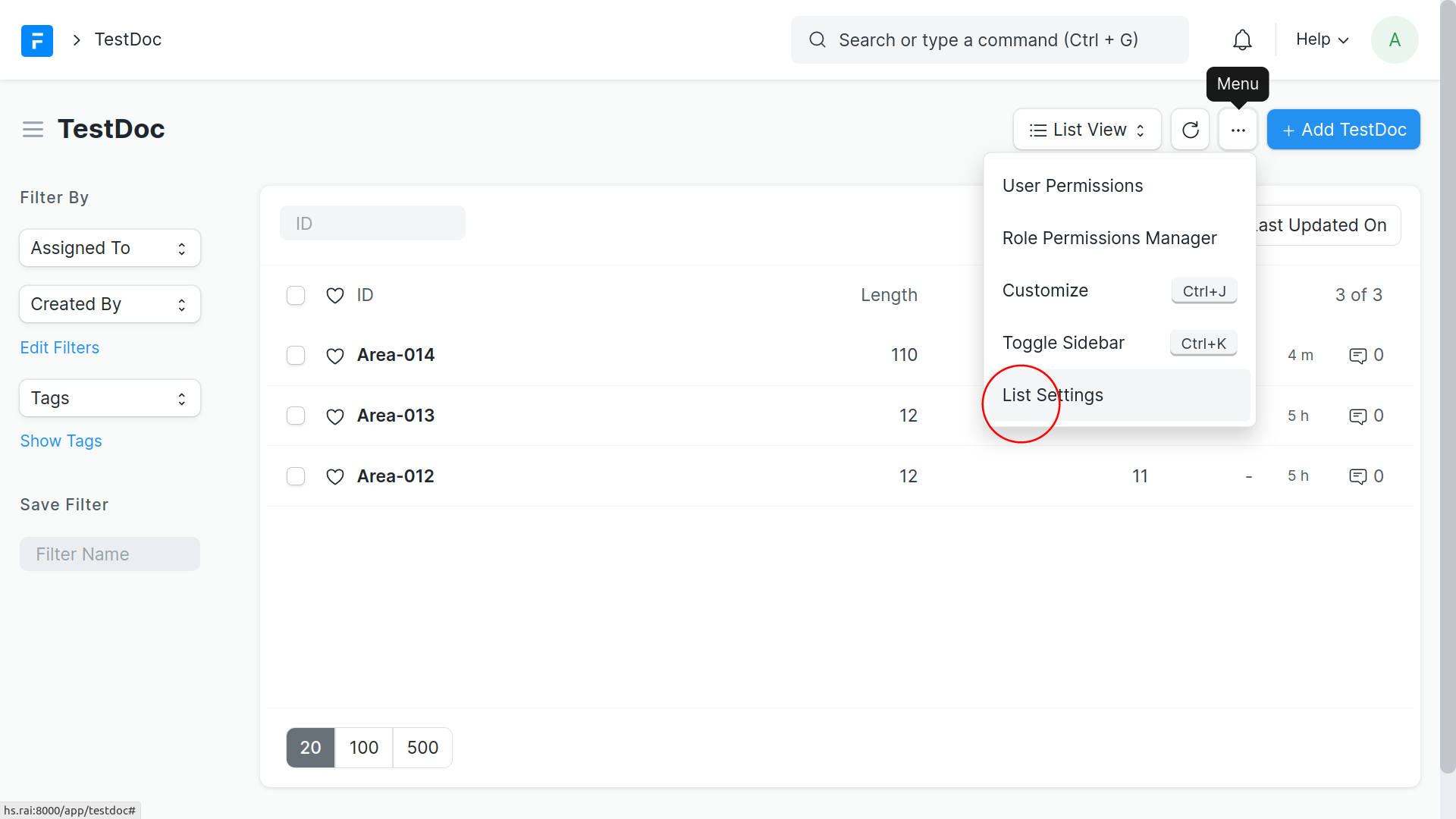Image resolution: width=1456 pixels, height=819 pixels.
Task: Toggle sidebar via hamburger icon
Action: (33, 130)
